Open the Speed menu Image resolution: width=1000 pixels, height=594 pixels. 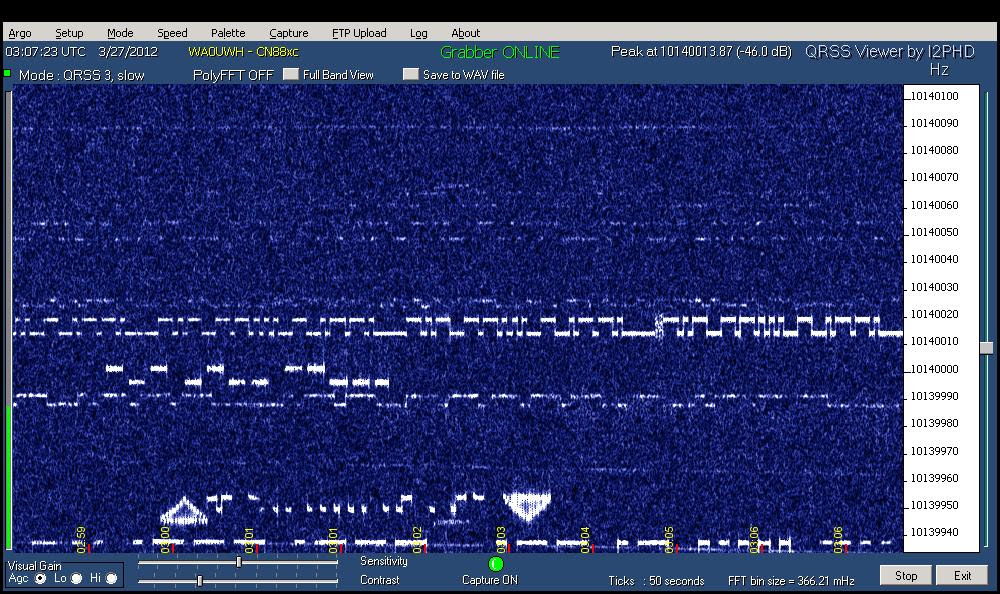pos(172,33)
